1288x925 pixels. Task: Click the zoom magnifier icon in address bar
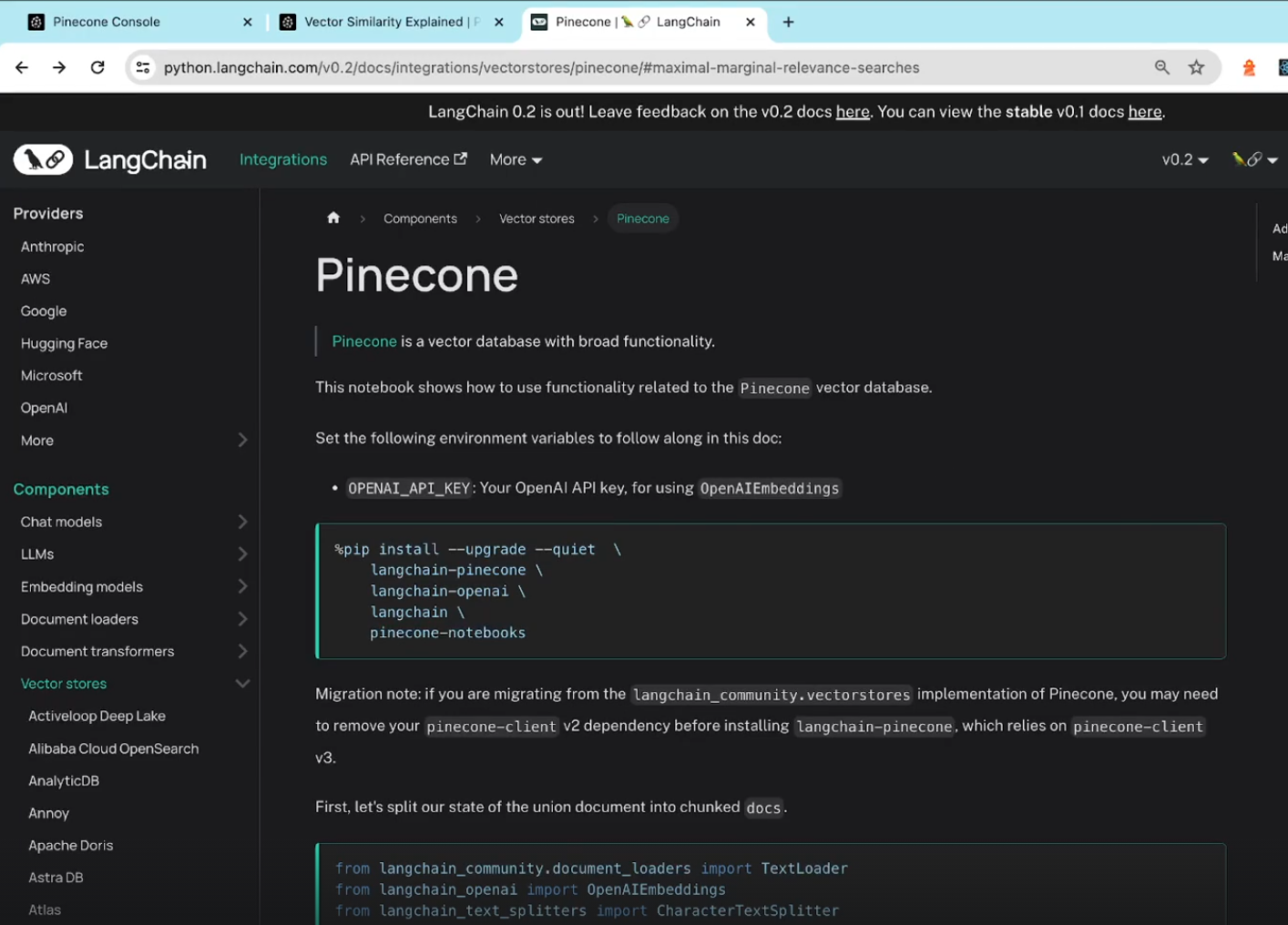click(x=1162, y=67)
